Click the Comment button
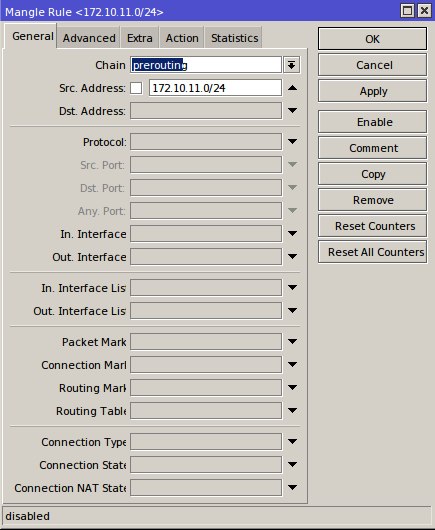This screenshot has height=530, width=435. pyautogui.click(x=372, y=148)
